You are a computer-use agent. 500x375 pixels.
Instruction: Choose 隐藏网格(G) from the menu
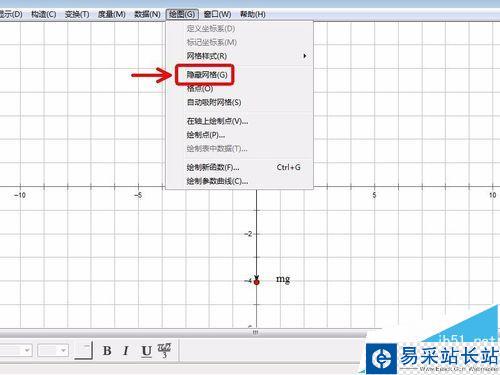click(x=239, y=75)
